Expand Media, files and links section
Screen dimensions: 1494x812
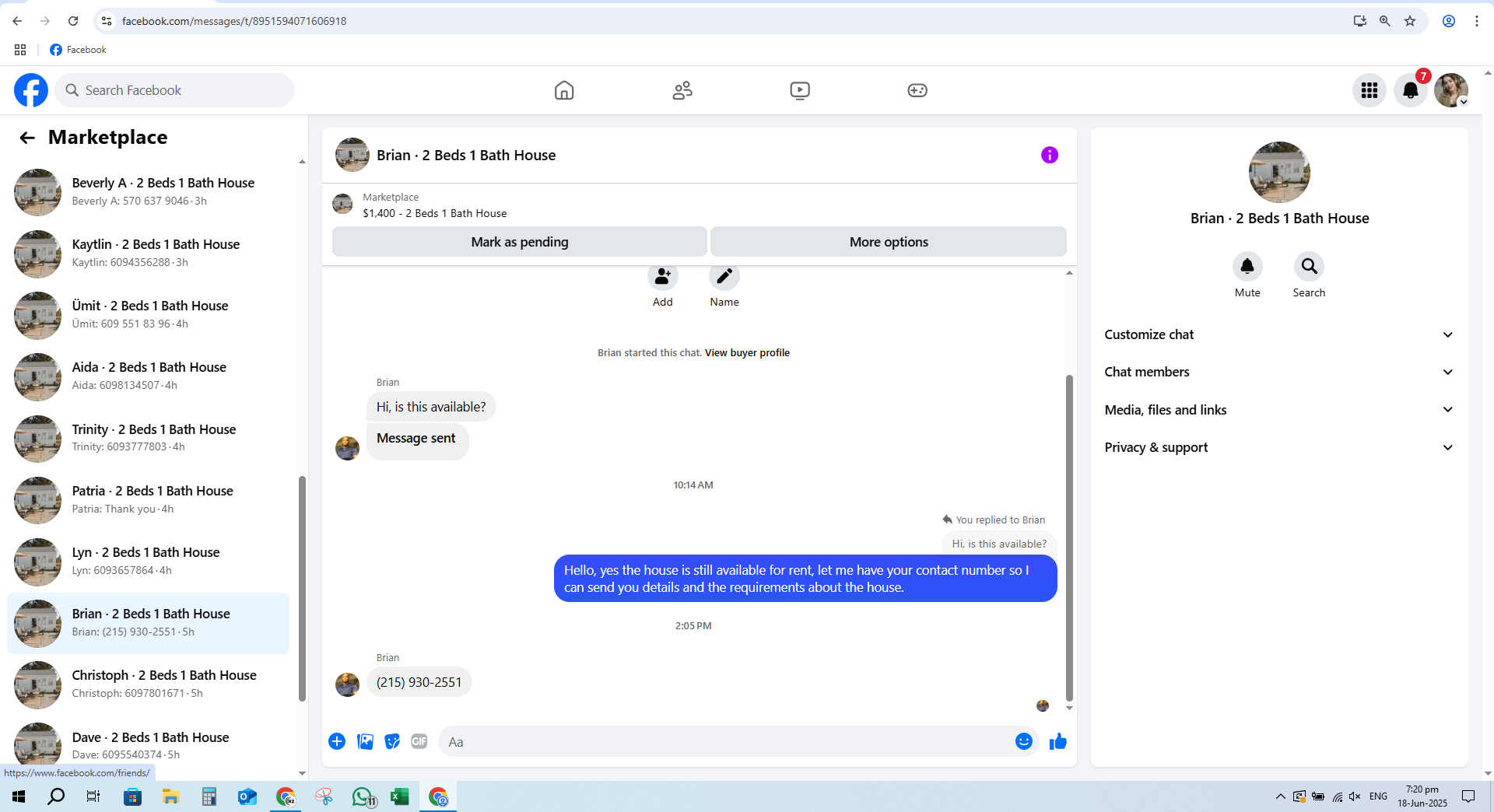click(1279, 410)
